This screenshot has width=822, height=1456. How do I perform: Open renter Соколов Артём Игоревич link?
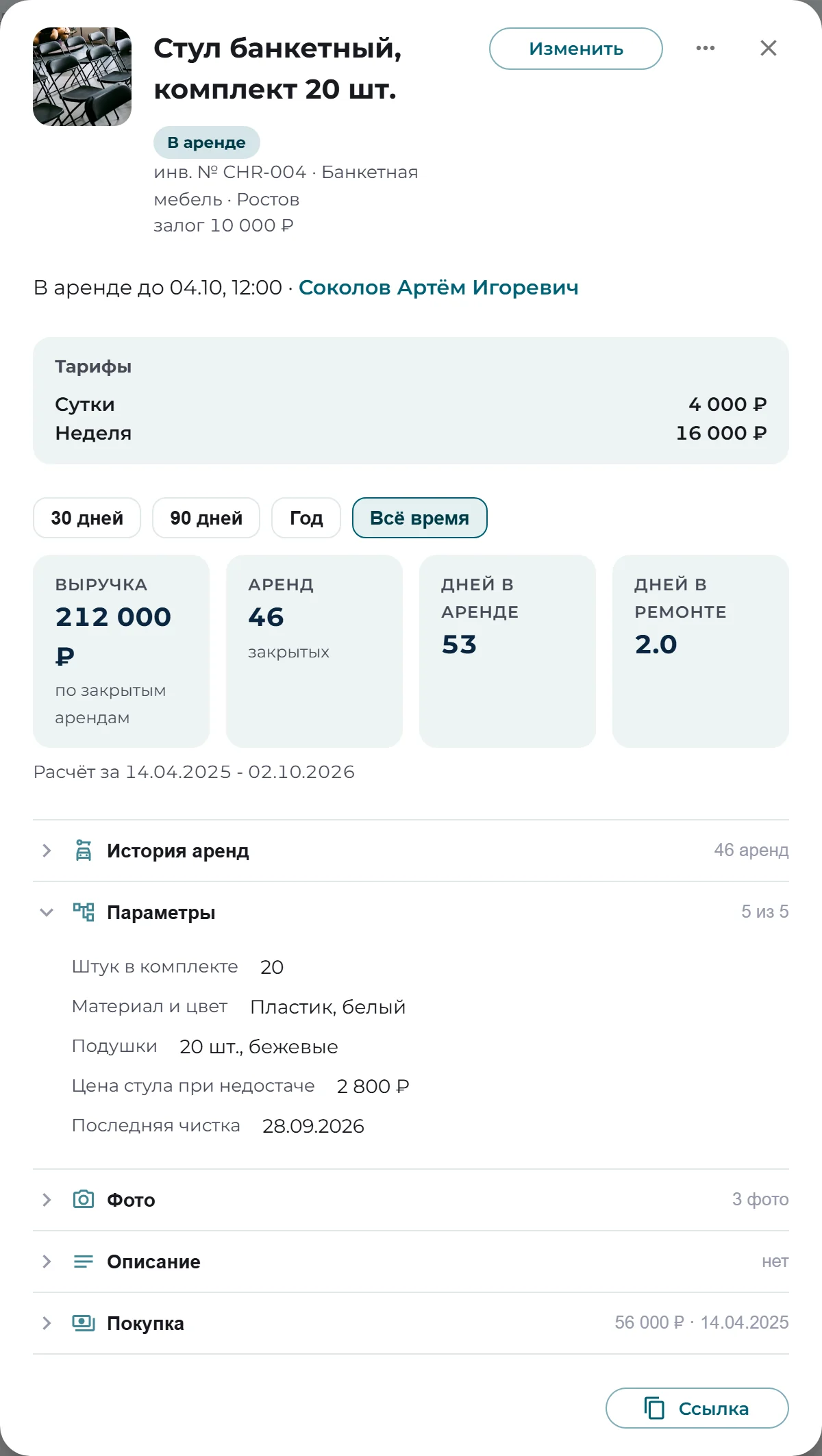[x=438, y=288]
